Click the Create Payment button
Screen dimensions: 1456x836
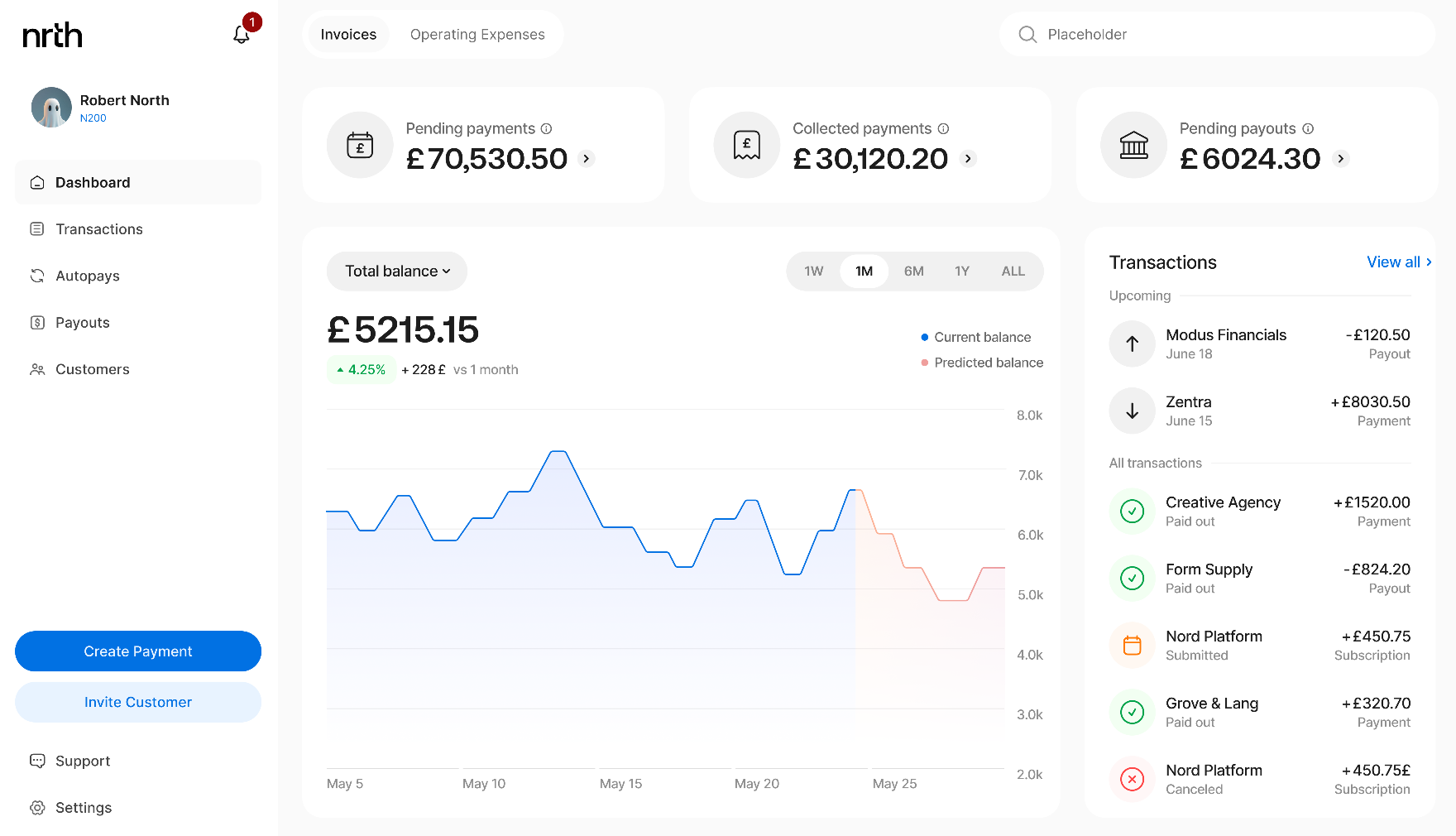[138, 651]
